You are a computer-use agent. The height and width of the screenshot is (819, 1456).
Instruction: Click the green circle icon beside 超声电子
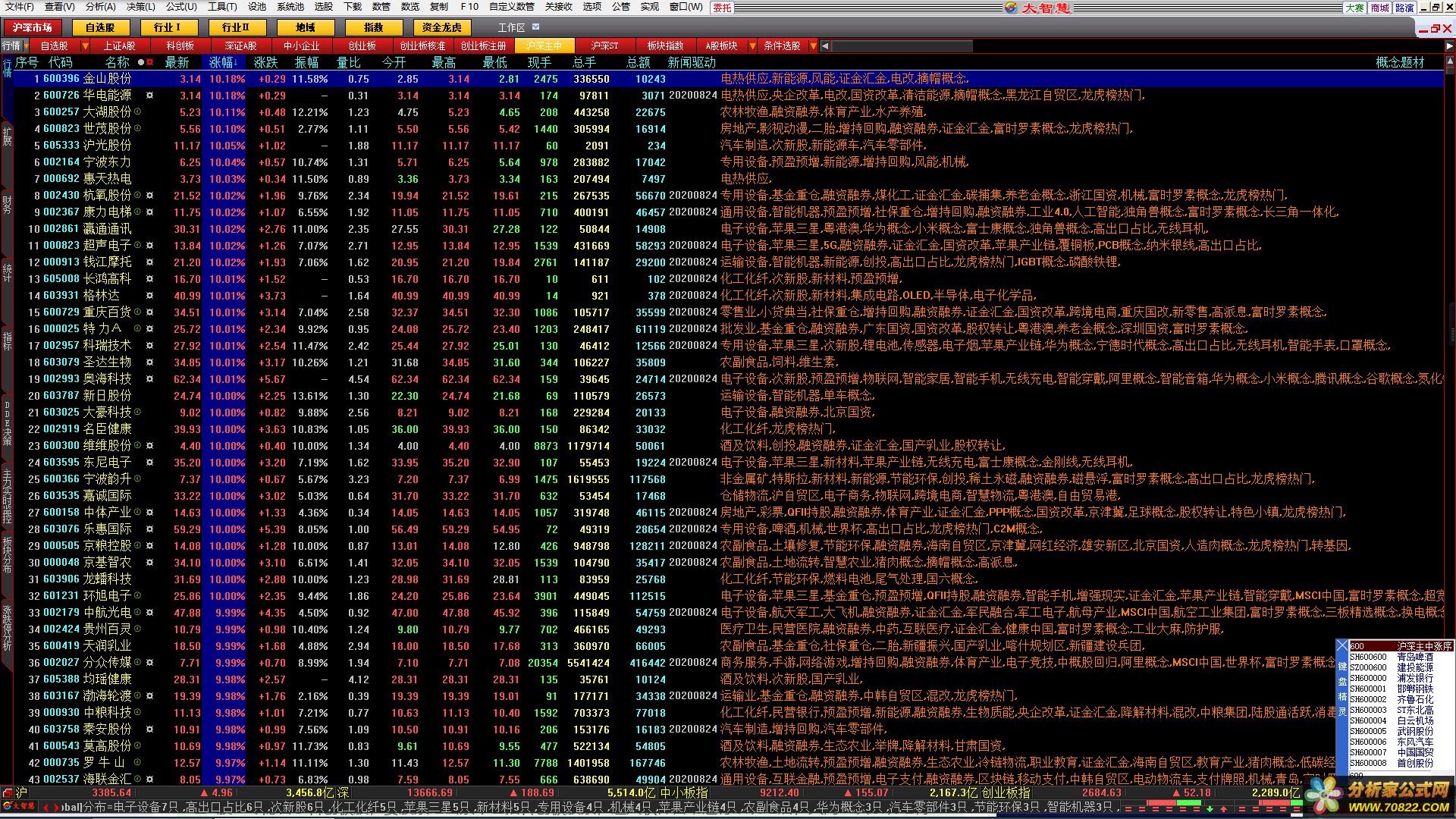tap(138, 245)
